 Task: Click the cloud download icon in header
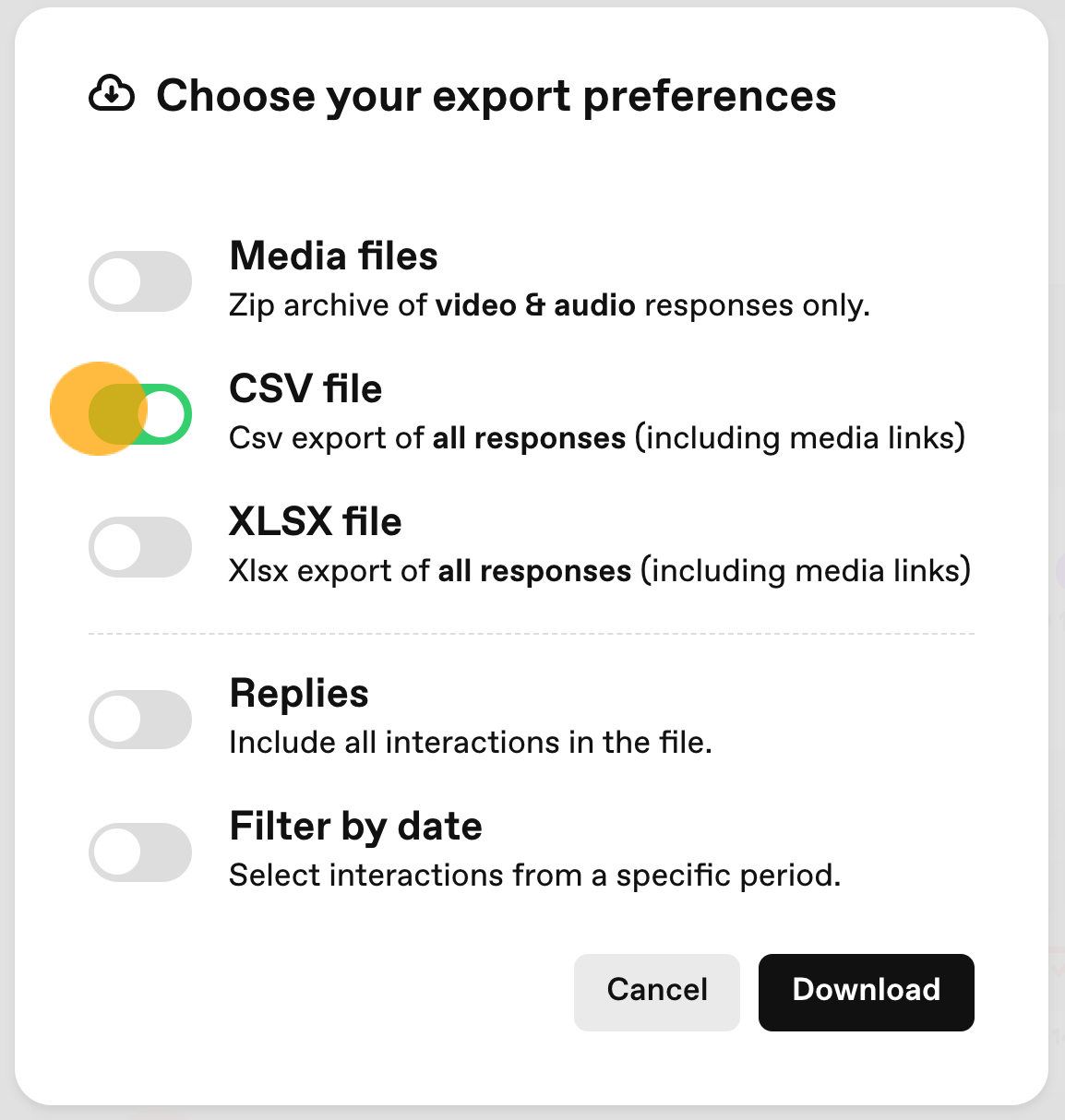[x=112, y=94]
